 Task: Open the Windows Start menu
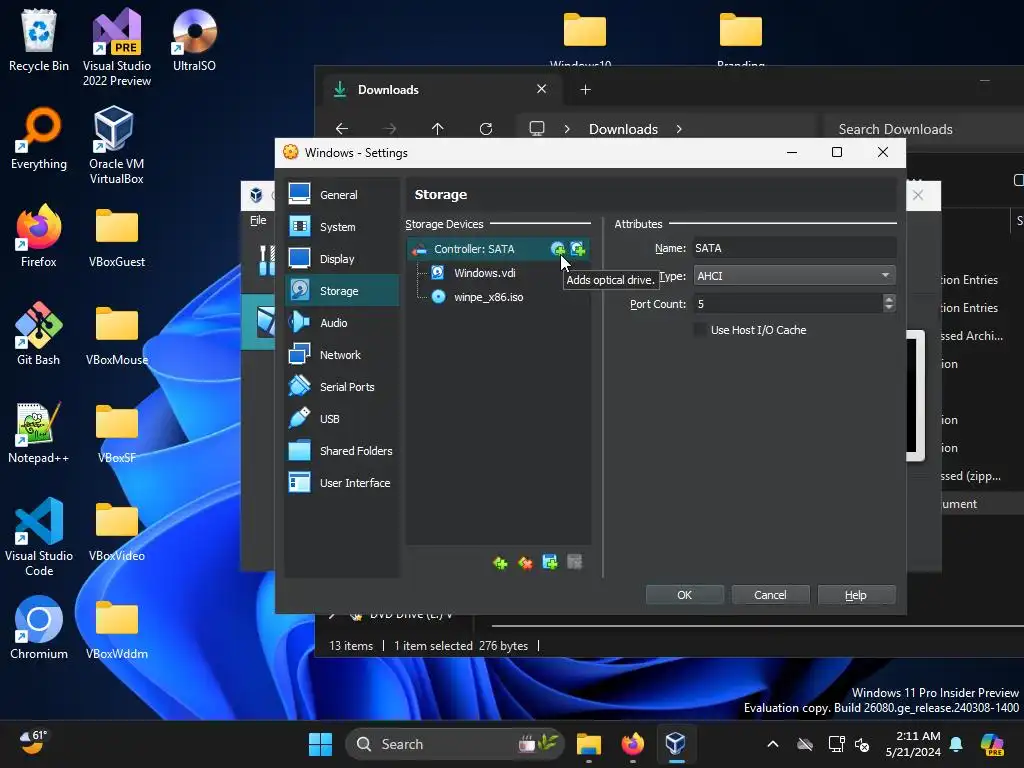point(320,744)
